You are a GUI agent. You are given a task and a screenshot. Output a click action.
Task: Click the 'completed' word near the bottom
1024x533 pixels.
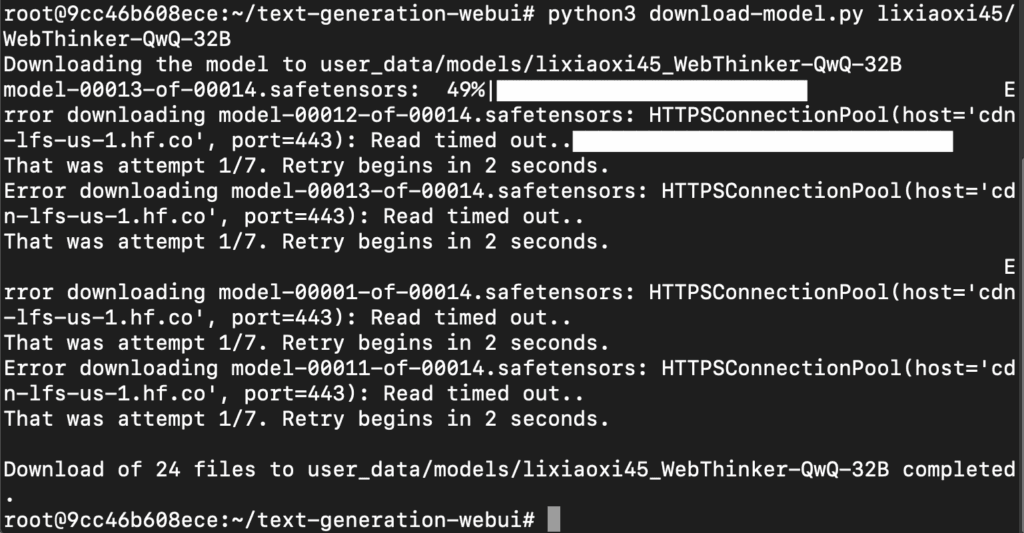click(x=959, y=470)
